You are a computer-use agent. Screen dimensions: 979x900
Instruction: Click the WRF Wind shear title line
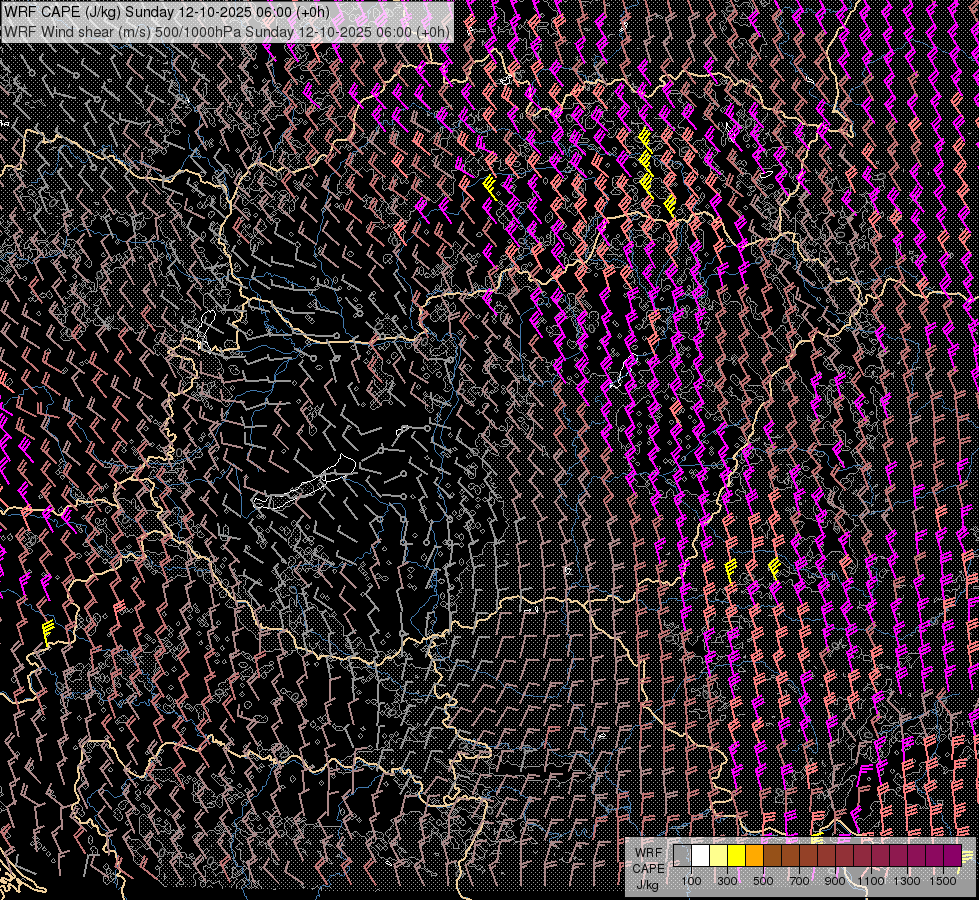227,32
